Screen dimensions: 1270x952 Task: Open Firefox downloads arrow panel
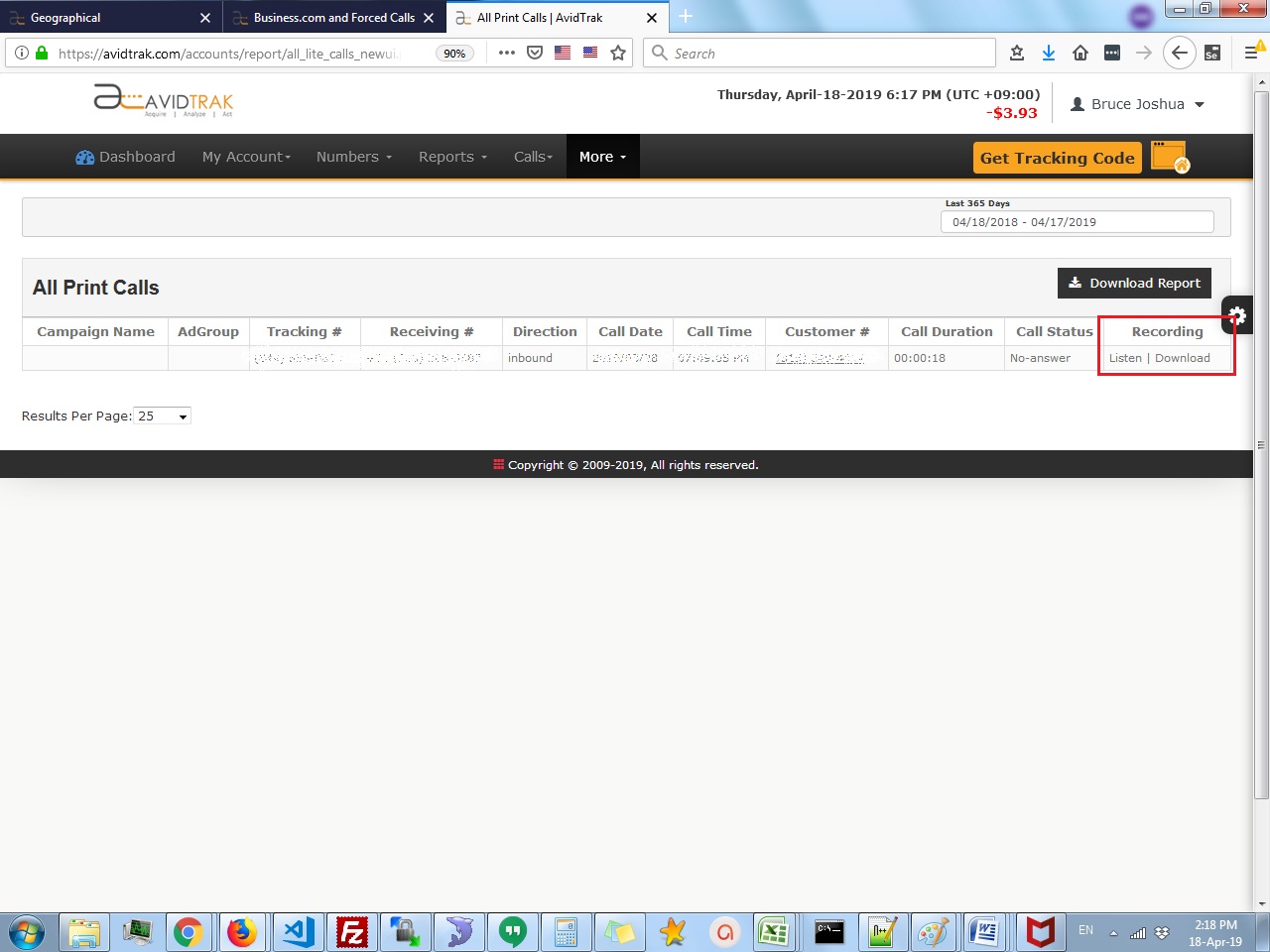(1049, 54)
